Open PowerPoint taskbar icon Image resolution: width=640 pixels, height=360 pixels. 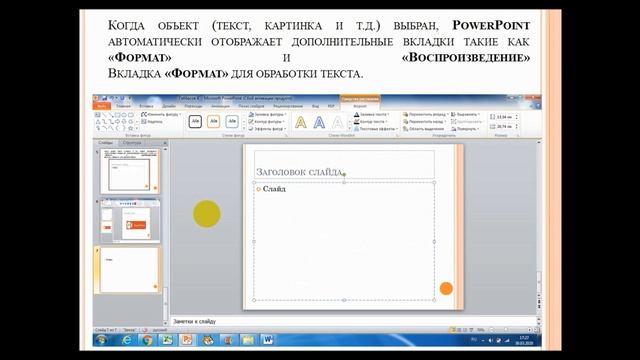187,340
